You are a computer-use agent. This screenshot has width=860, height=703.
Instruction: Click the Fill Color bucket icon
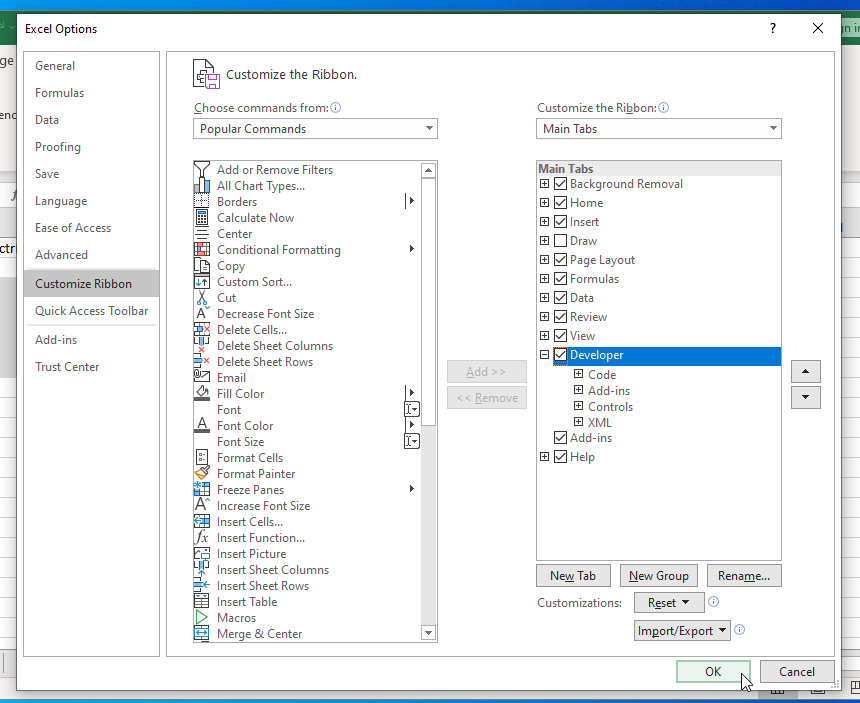(202, 393)
